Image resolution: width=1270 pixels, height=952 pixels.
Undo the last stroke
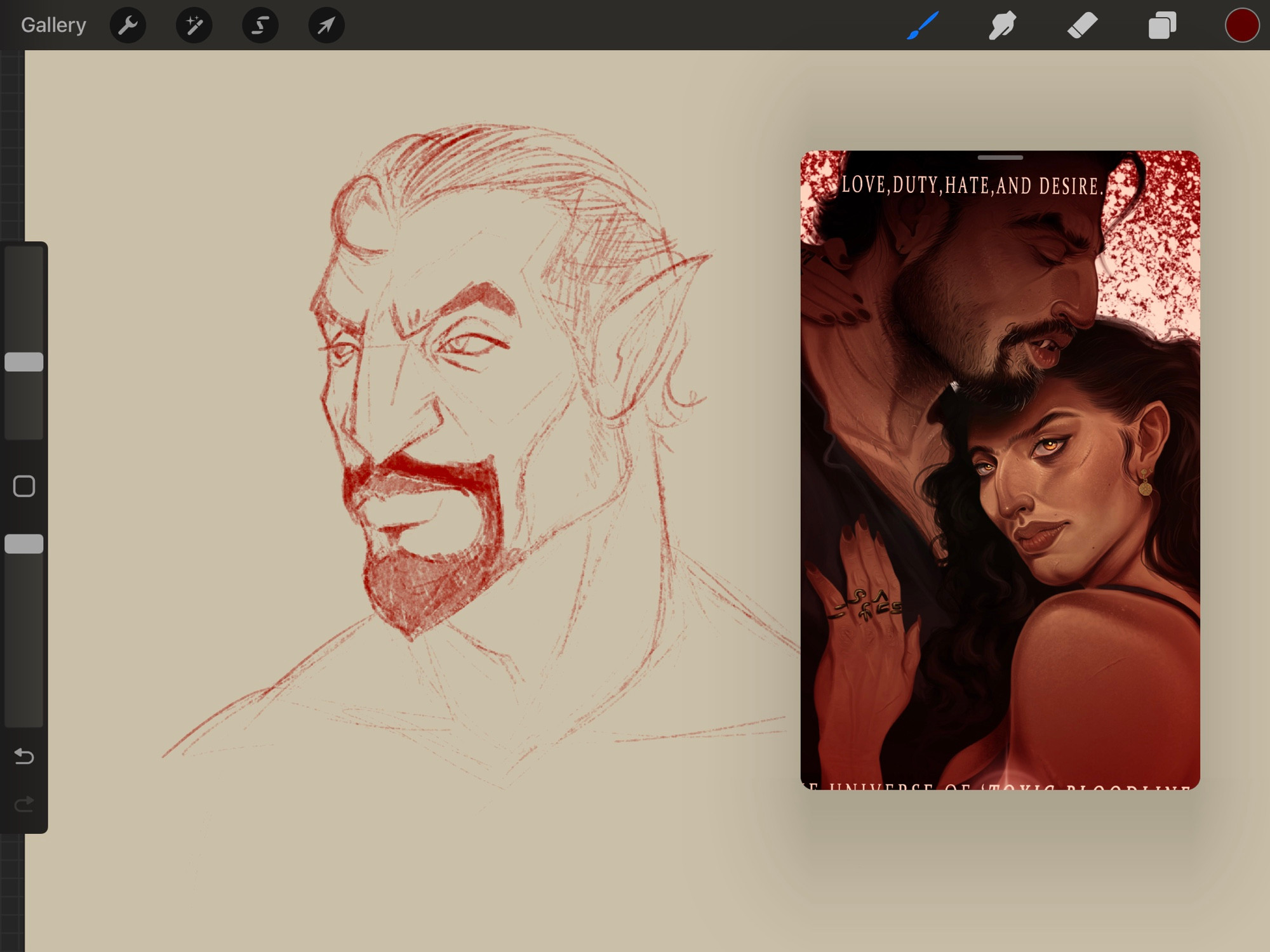pos(24,756)
